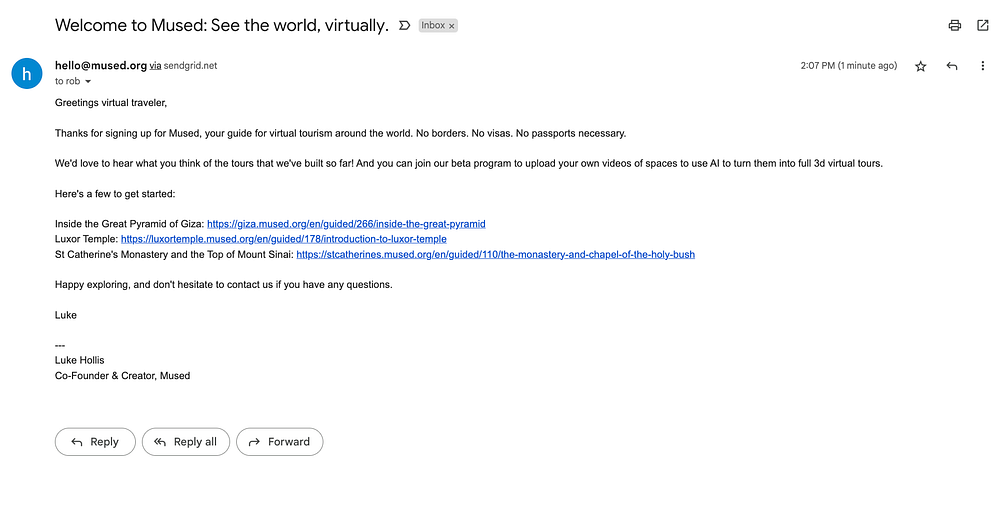Screen dimensions: 1000x522
Task: Open the email in a new window
Action: [983, 26]
